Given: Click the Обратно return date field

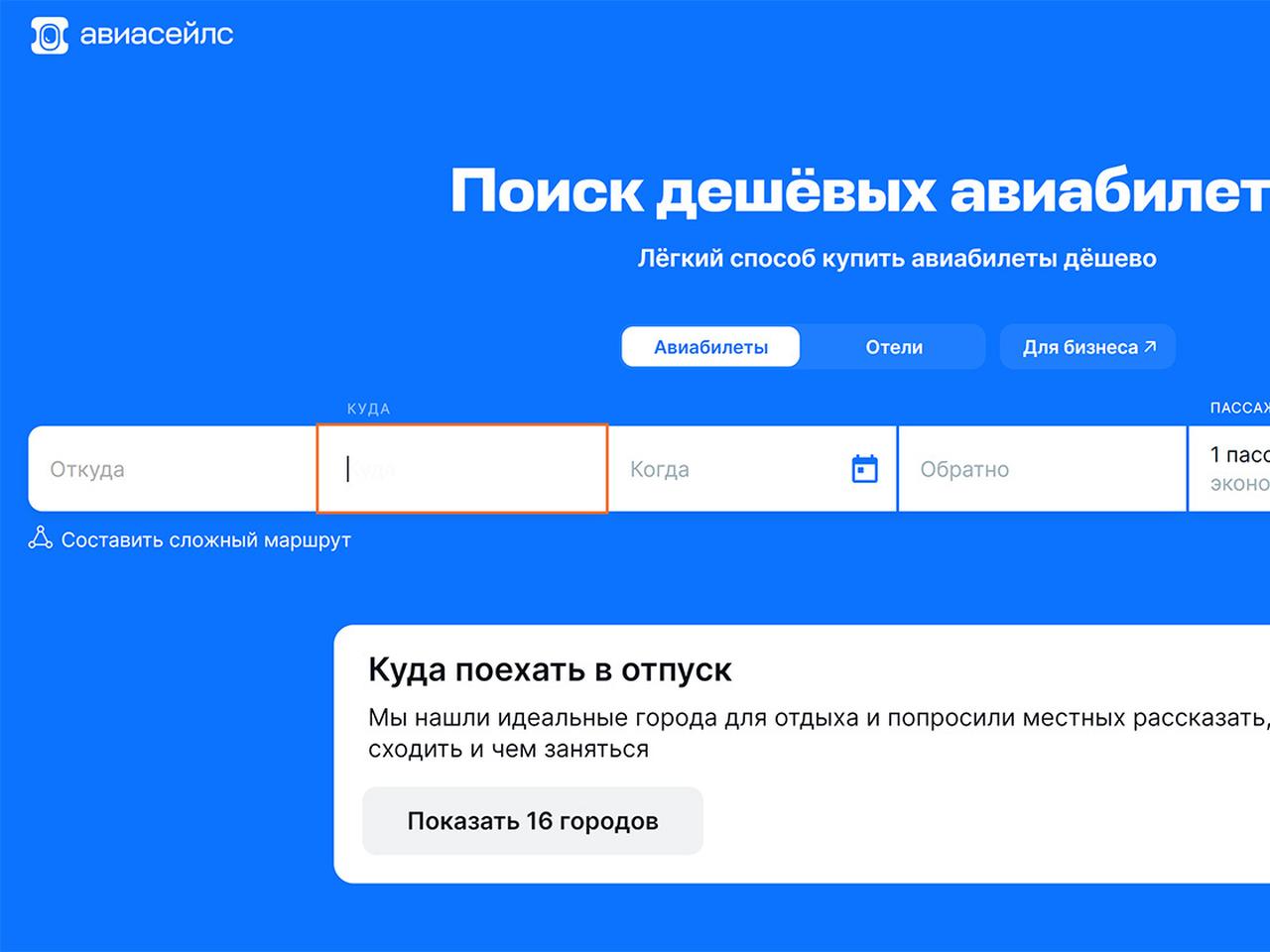Looking at the screenshot, I should tap(1042, 469).
